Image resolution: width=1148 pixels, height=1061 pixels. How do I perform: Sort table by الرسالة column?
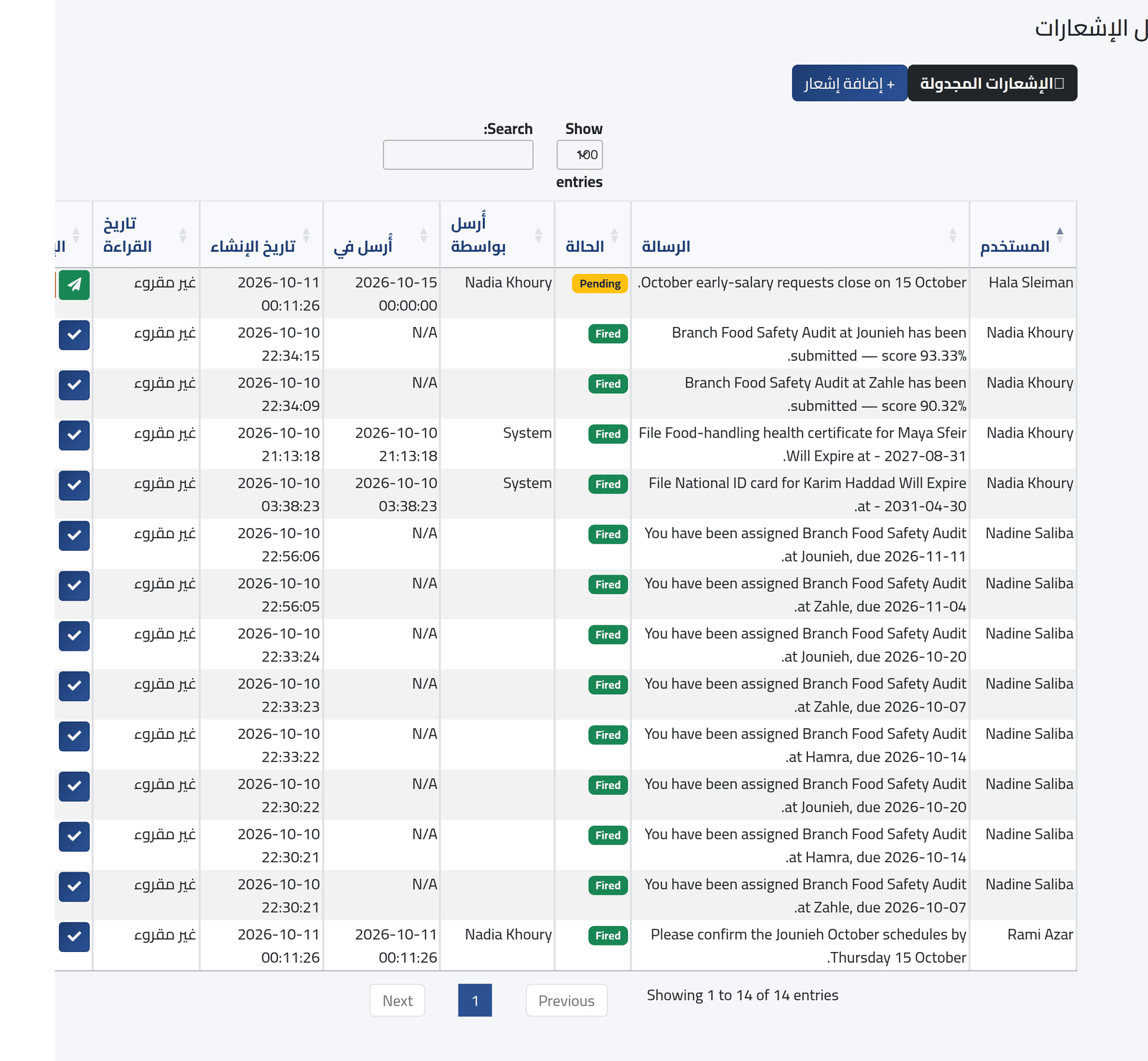coord(800,235)
